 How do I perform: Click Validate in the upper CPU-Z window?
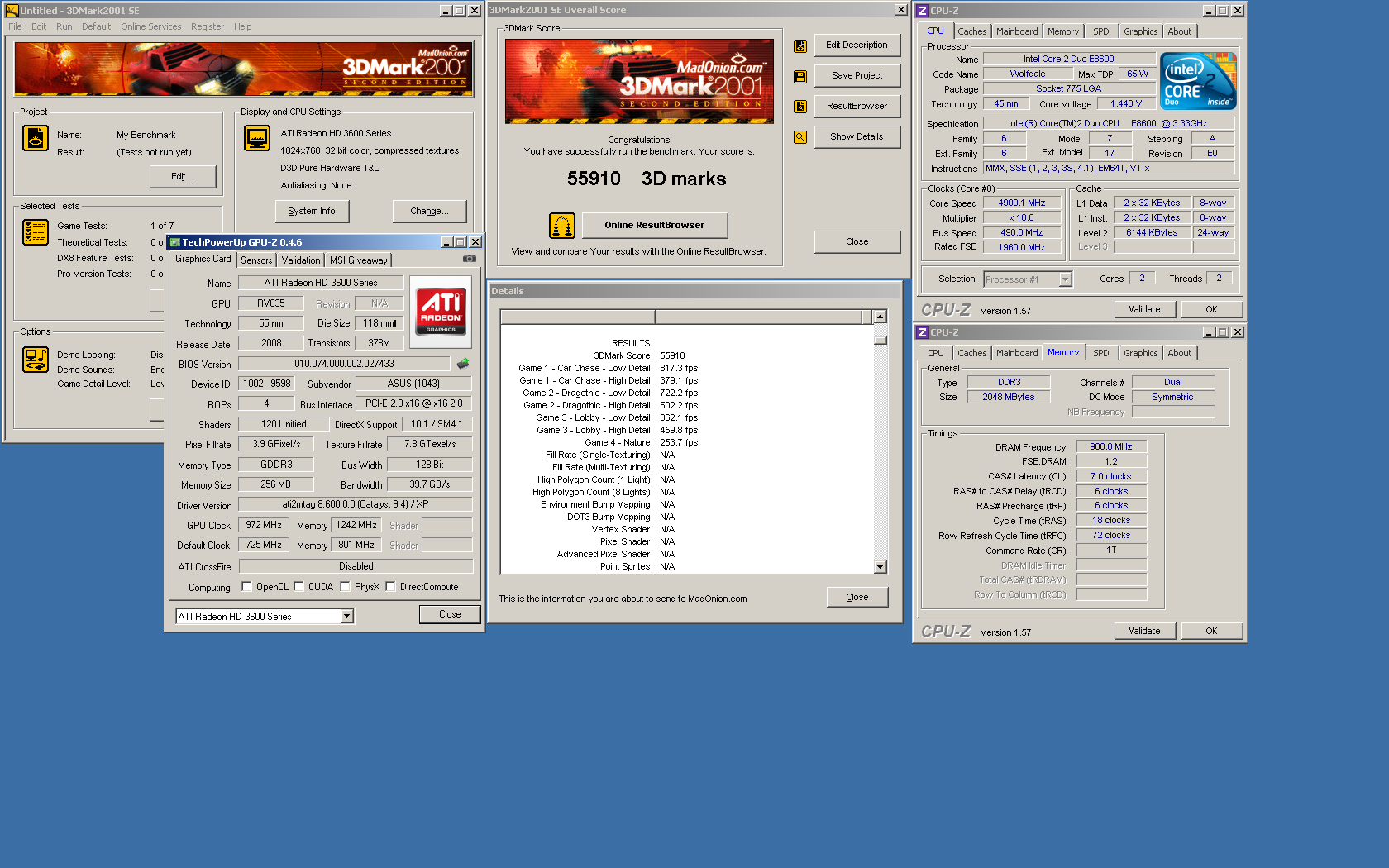[1144, 309]
